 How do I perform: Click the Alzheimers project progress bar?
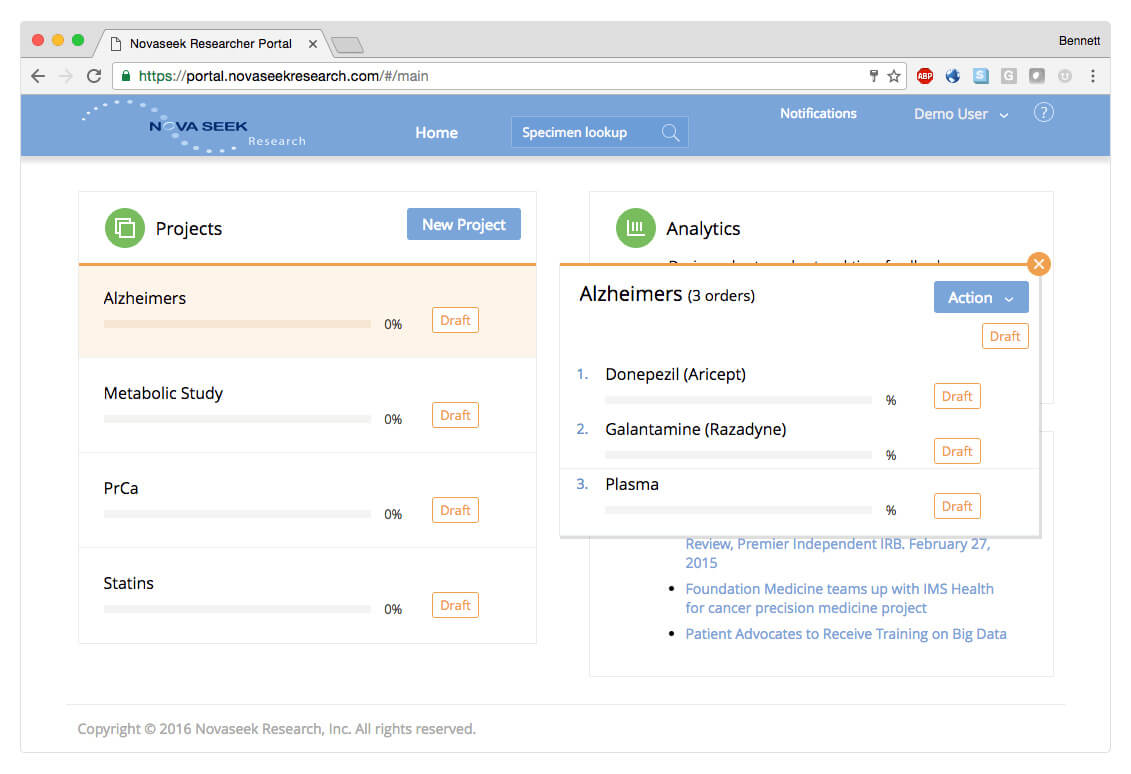[237, 323]
